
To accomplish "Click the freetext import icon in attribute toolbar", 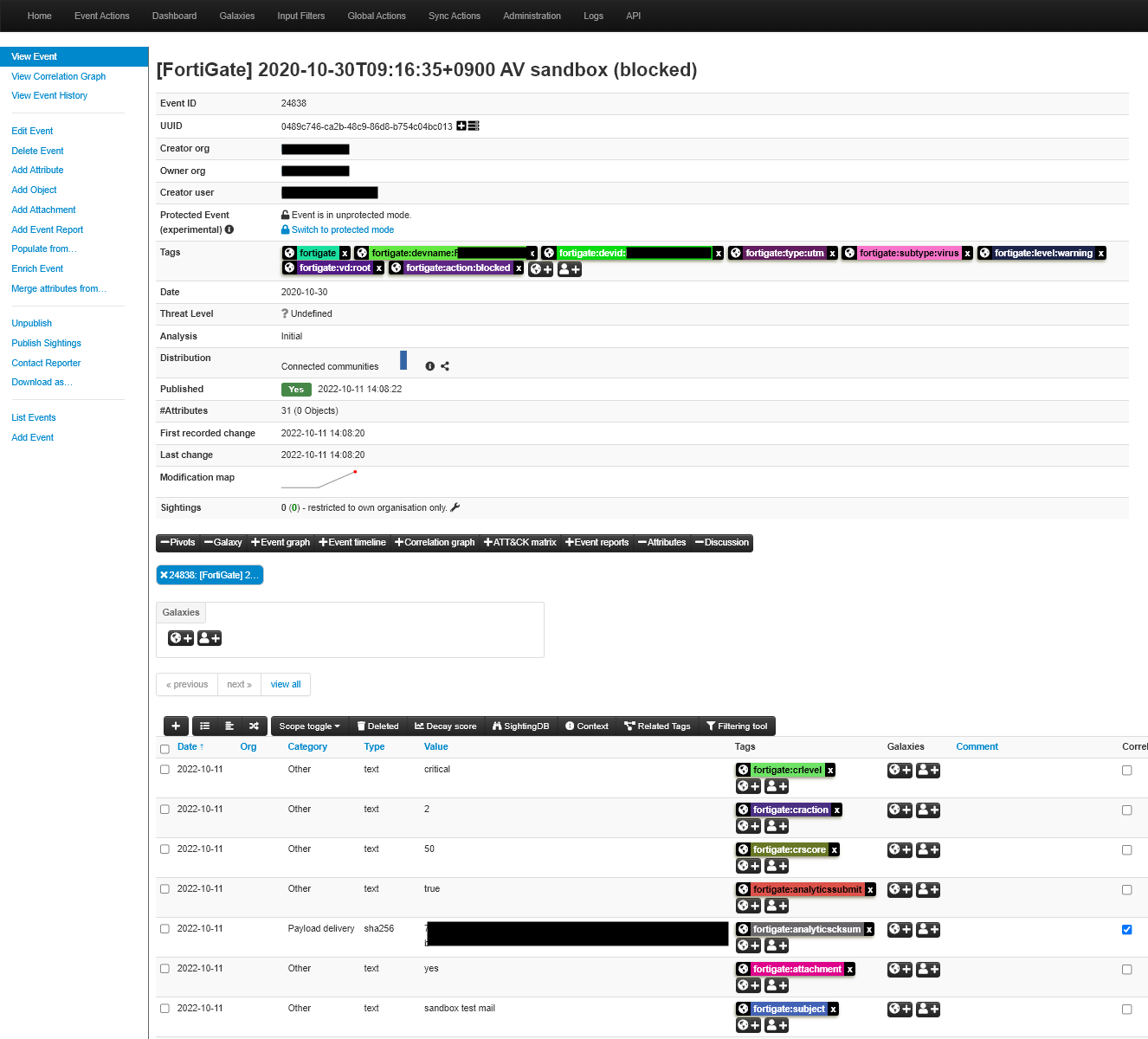I will (229, 726).
